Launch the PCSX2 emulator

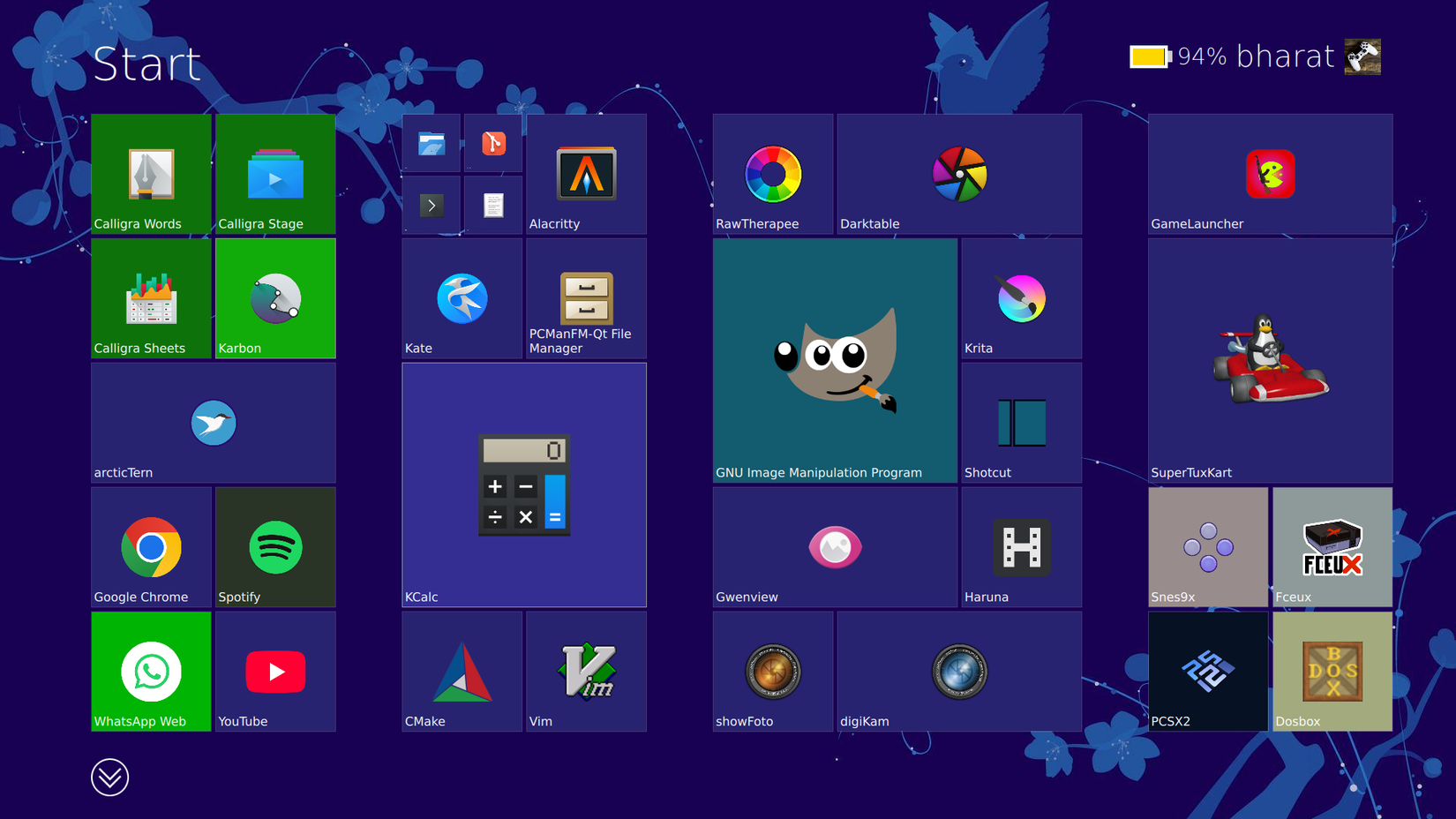(1208, 672)
